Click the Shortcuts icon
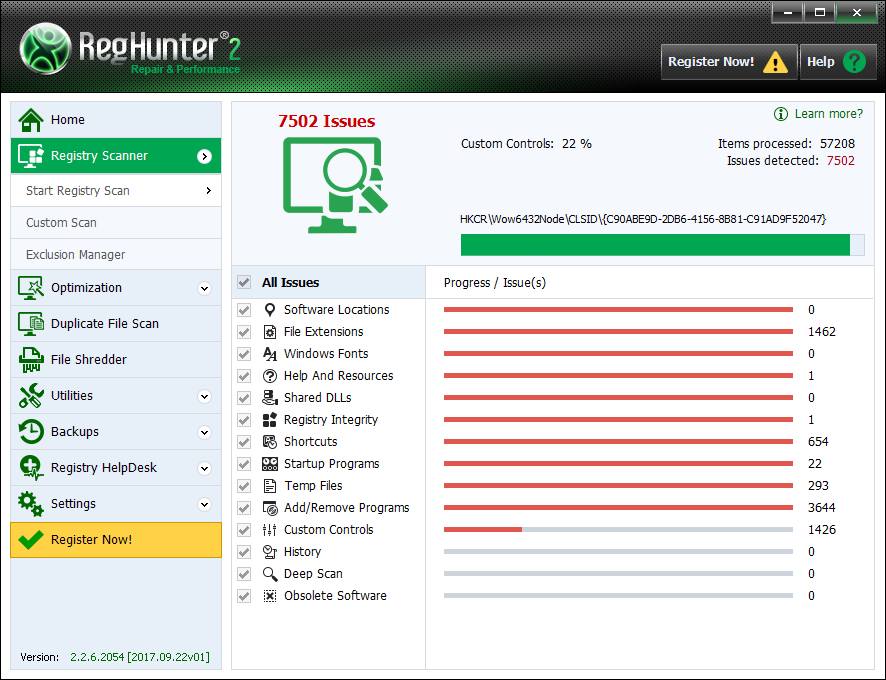The image size is (886, 680). click(x=270, y=442)
